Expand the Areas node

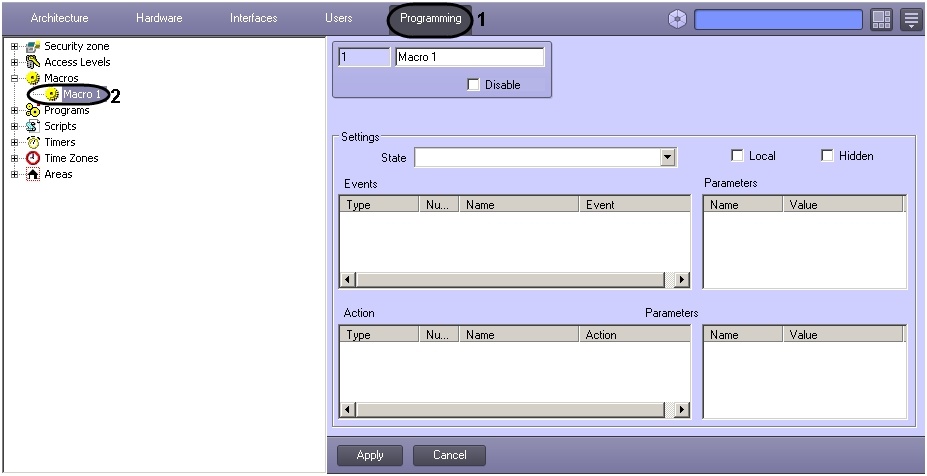click(x=15, y=174)
